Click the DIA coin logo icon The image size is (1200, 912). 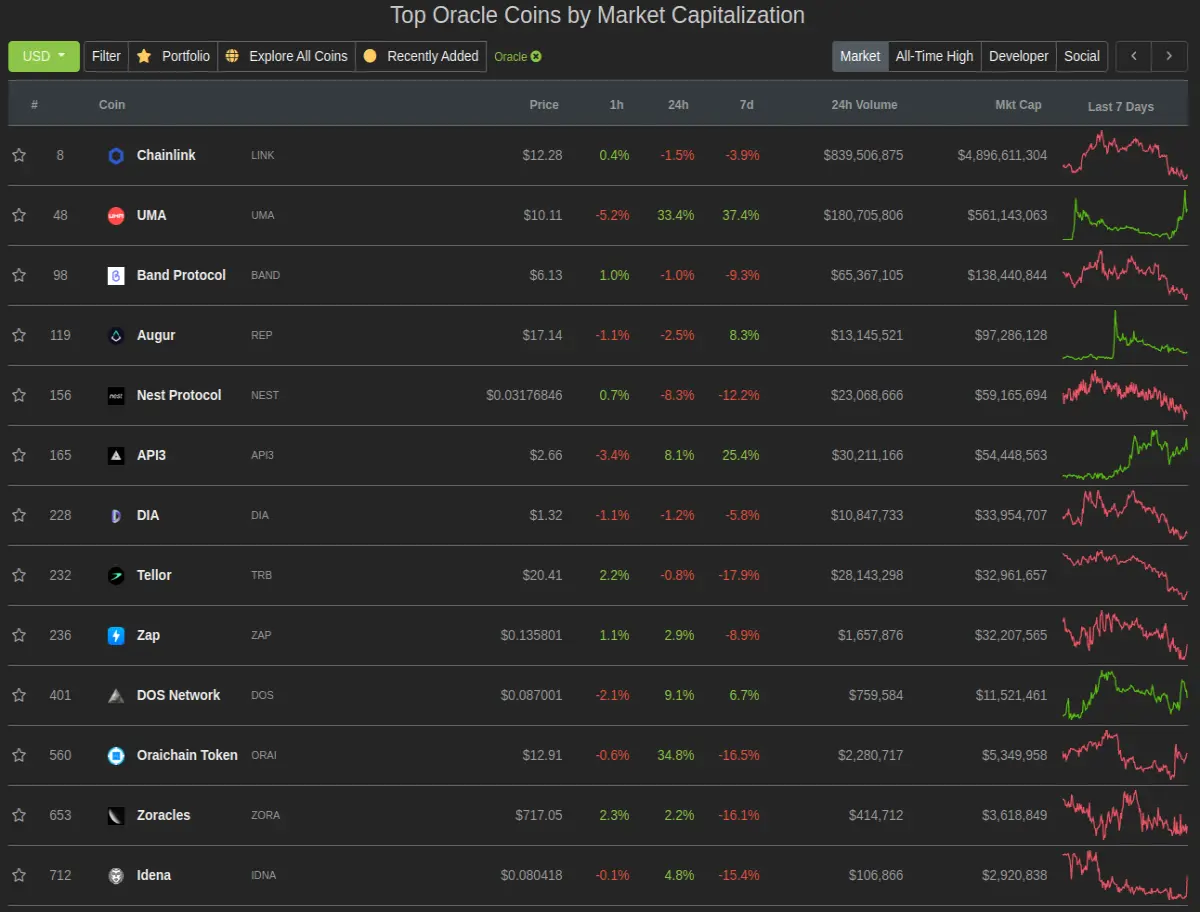(x=116, y=516)
